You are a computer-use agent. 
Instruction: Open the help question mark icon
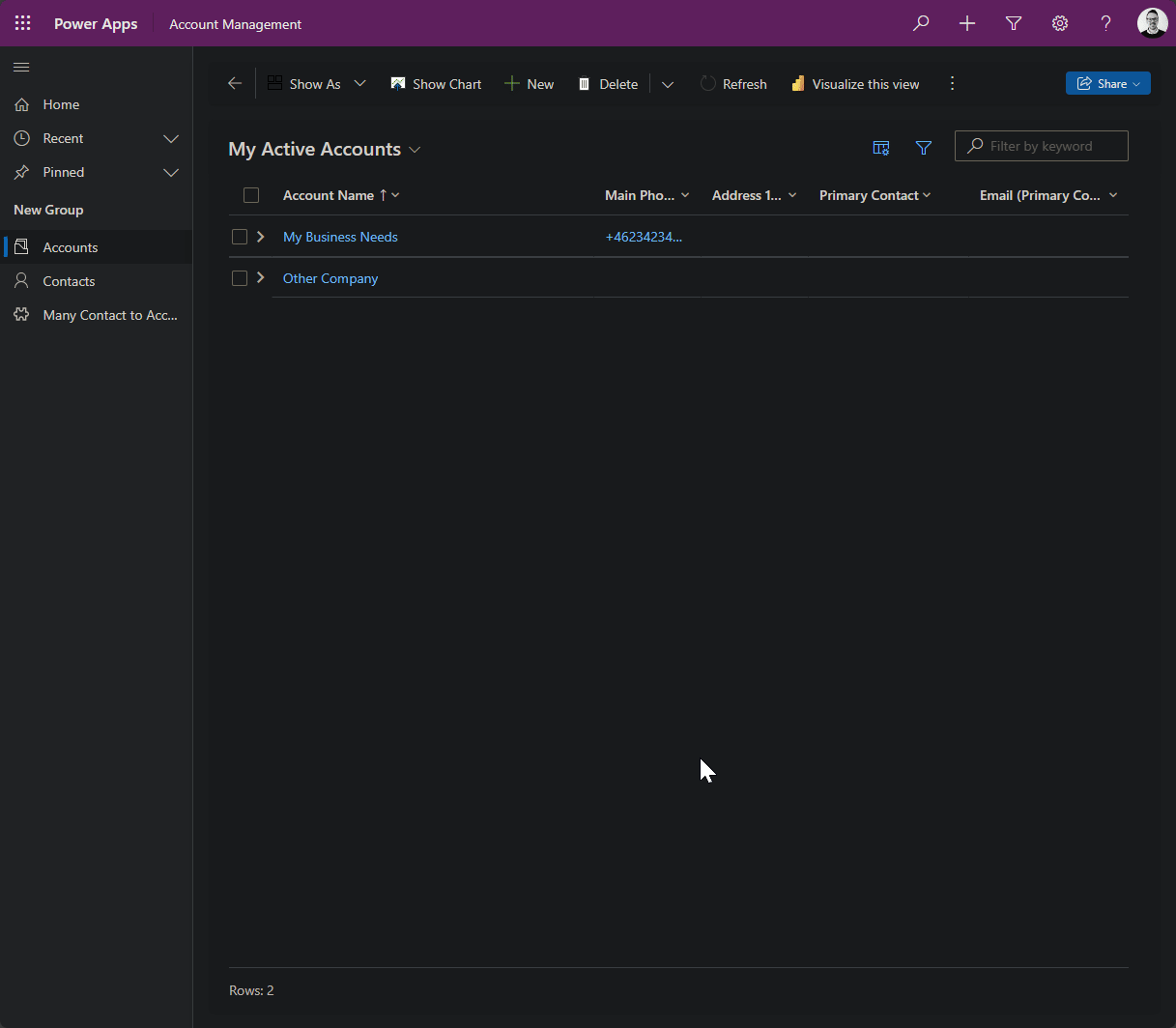(x=1105, y=23)
